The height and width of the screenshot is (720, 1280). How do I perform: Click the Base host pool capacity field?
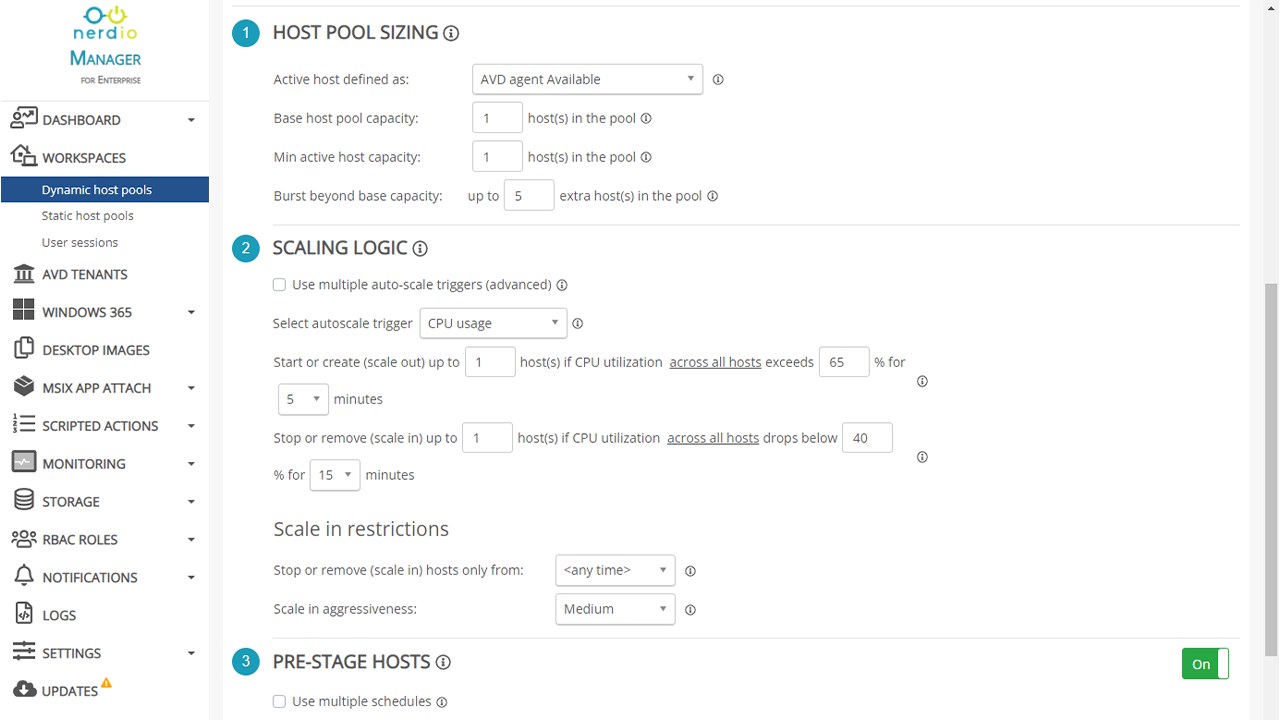[497, 118]
